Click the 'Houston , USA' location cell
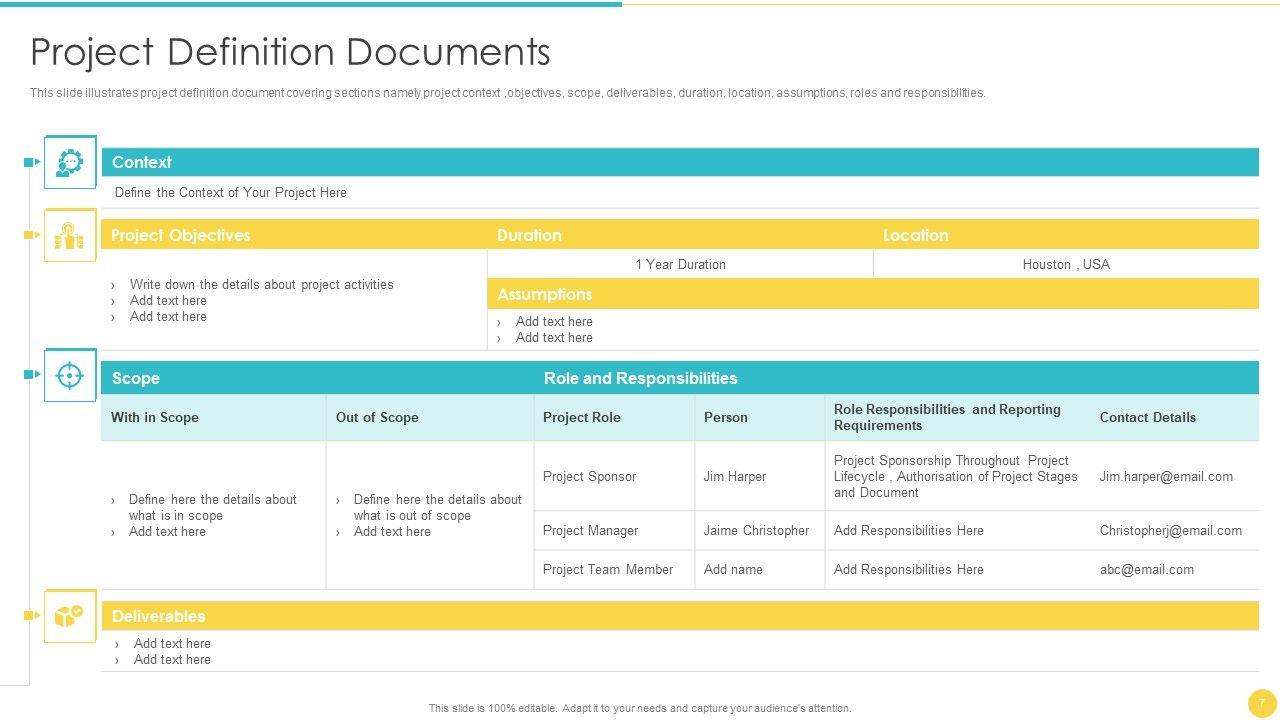 [x=1065, y=265]
